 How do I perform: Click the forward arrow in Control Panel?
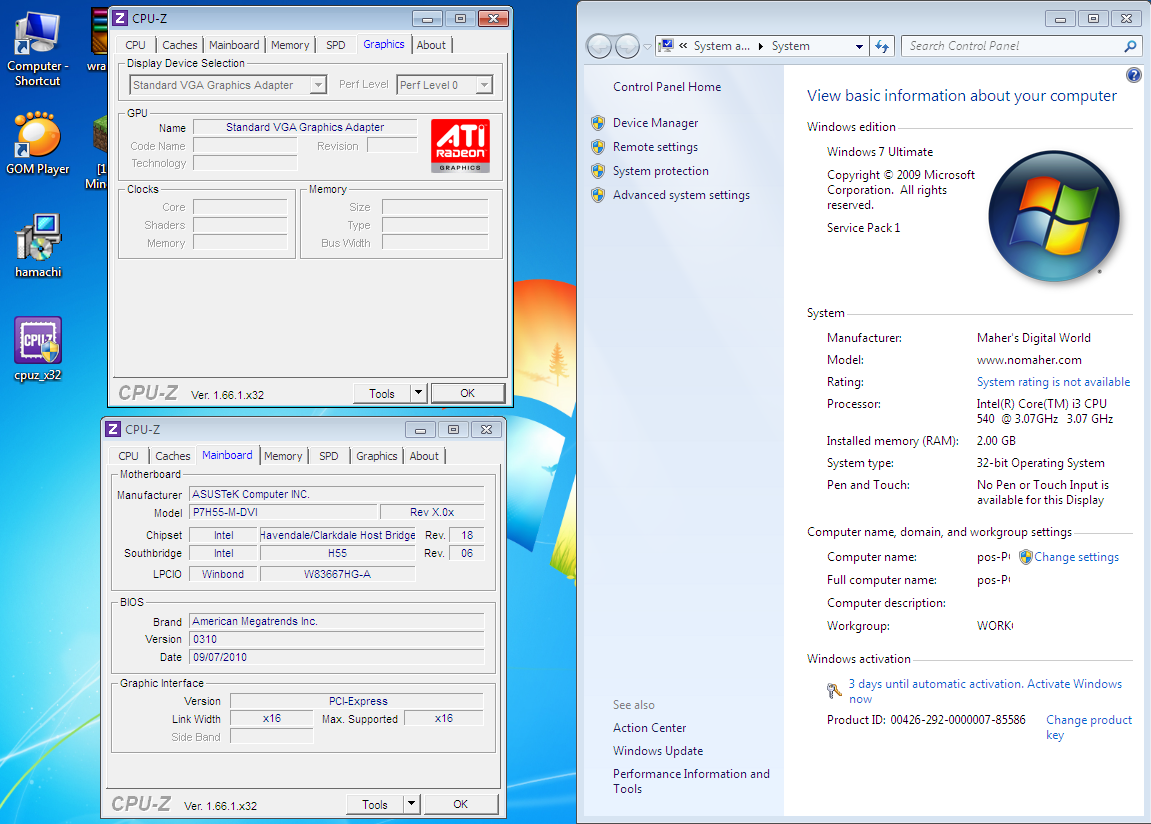click(627, 46)
